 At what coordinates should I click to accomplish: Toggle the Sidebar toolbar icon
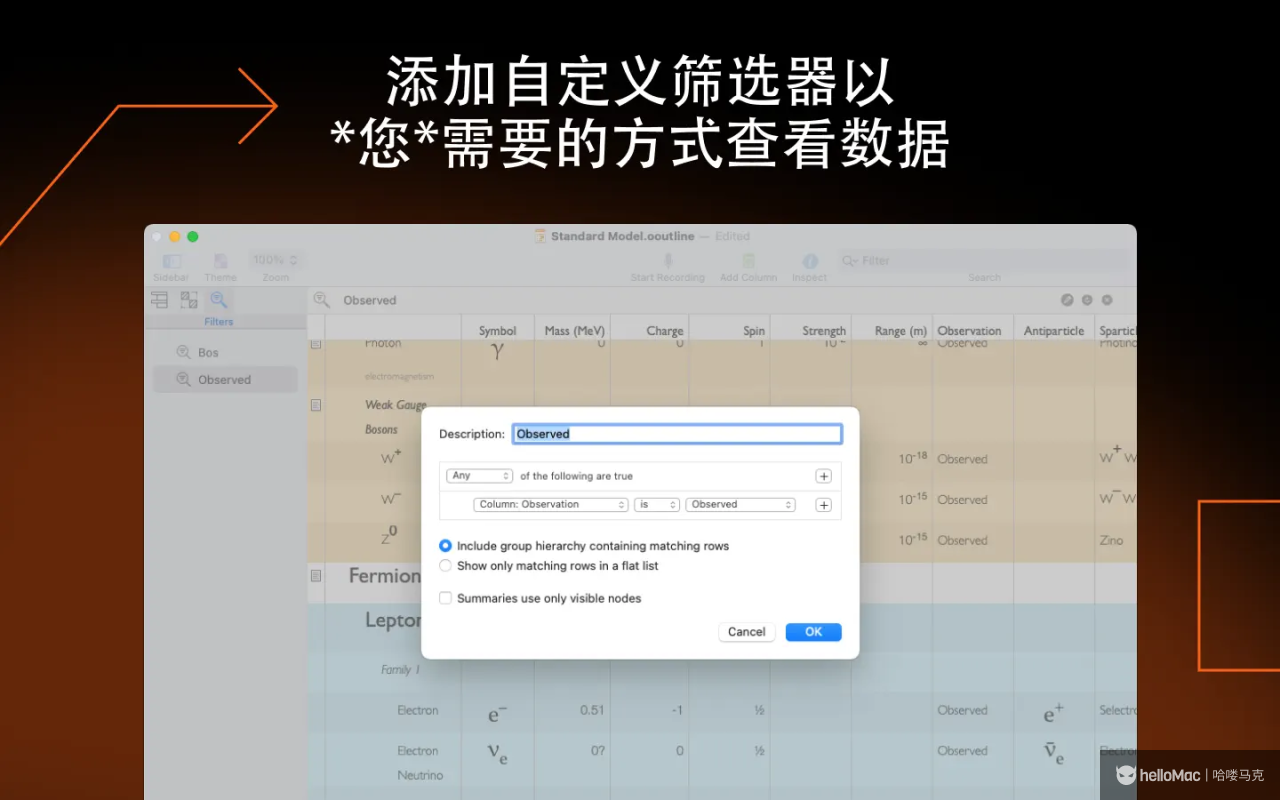point(171,261)
